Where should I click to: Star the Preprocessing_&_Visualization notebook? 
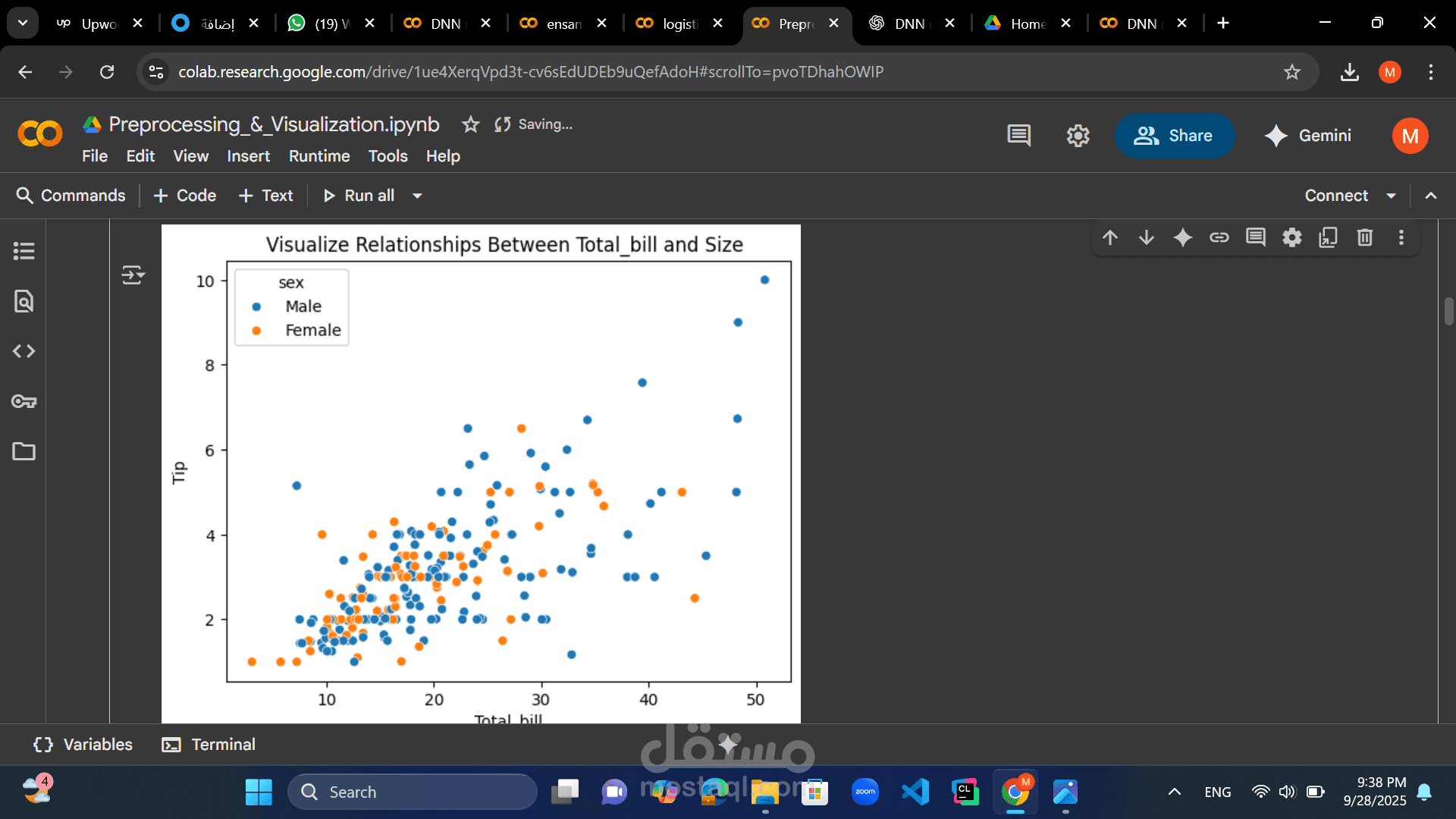(x=471, y=124)
